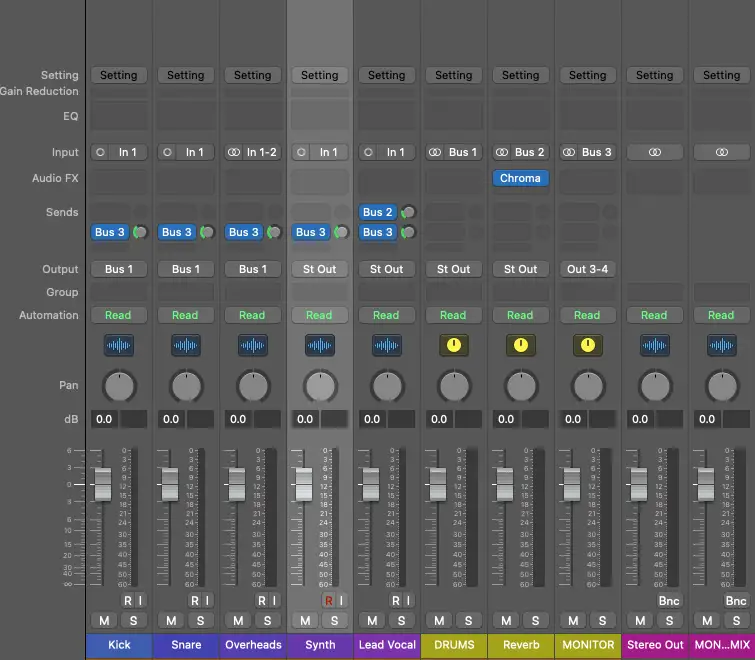Open the Kick channel Output Bus 1 menu
This screenshot has height=660, width=755.
tap(118, 269)
